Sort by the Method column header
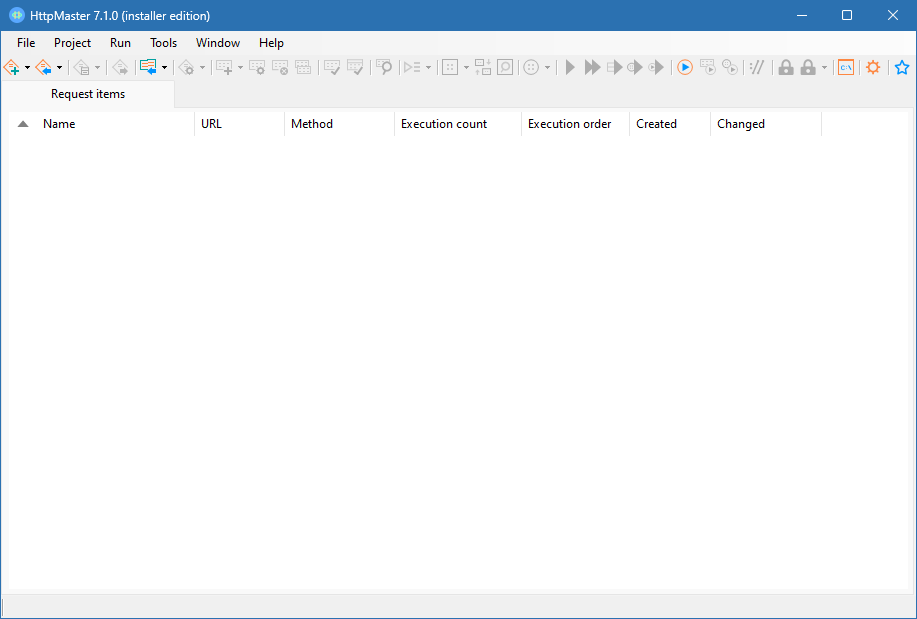 [339, 124]
